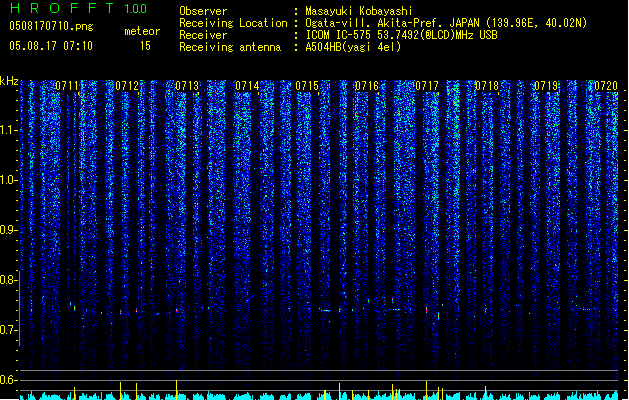
Task: Click observer name Masayuki Kobayashi
Action: pyautogui.click(x=359, y=11)
